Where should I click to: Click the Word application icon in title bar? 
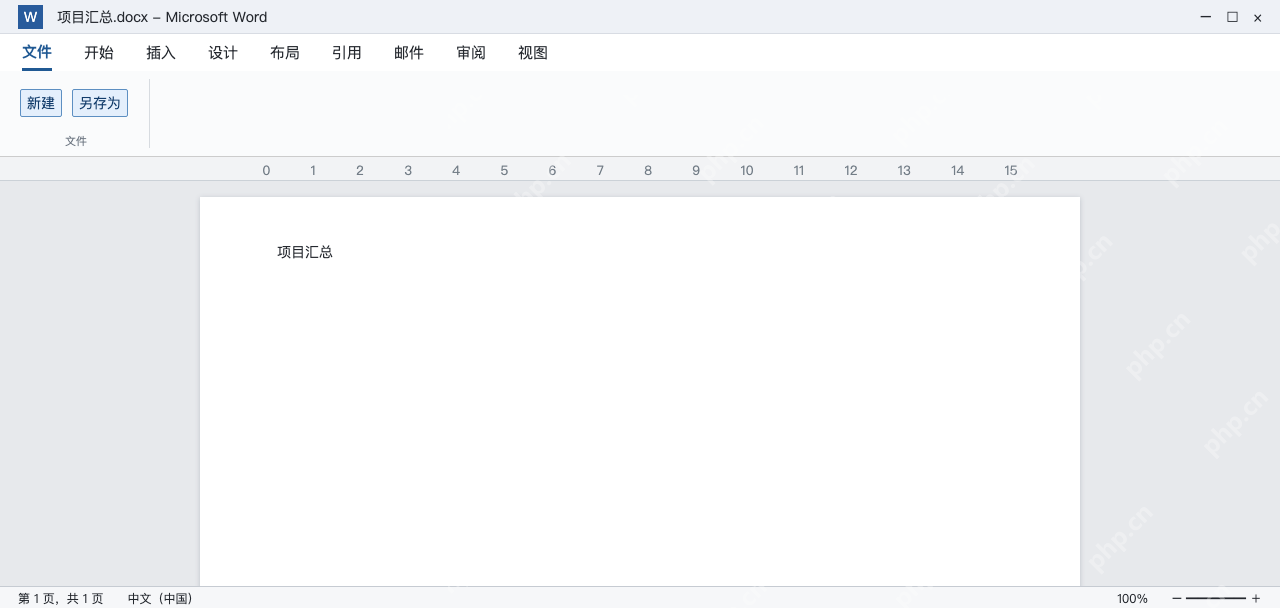30,17
